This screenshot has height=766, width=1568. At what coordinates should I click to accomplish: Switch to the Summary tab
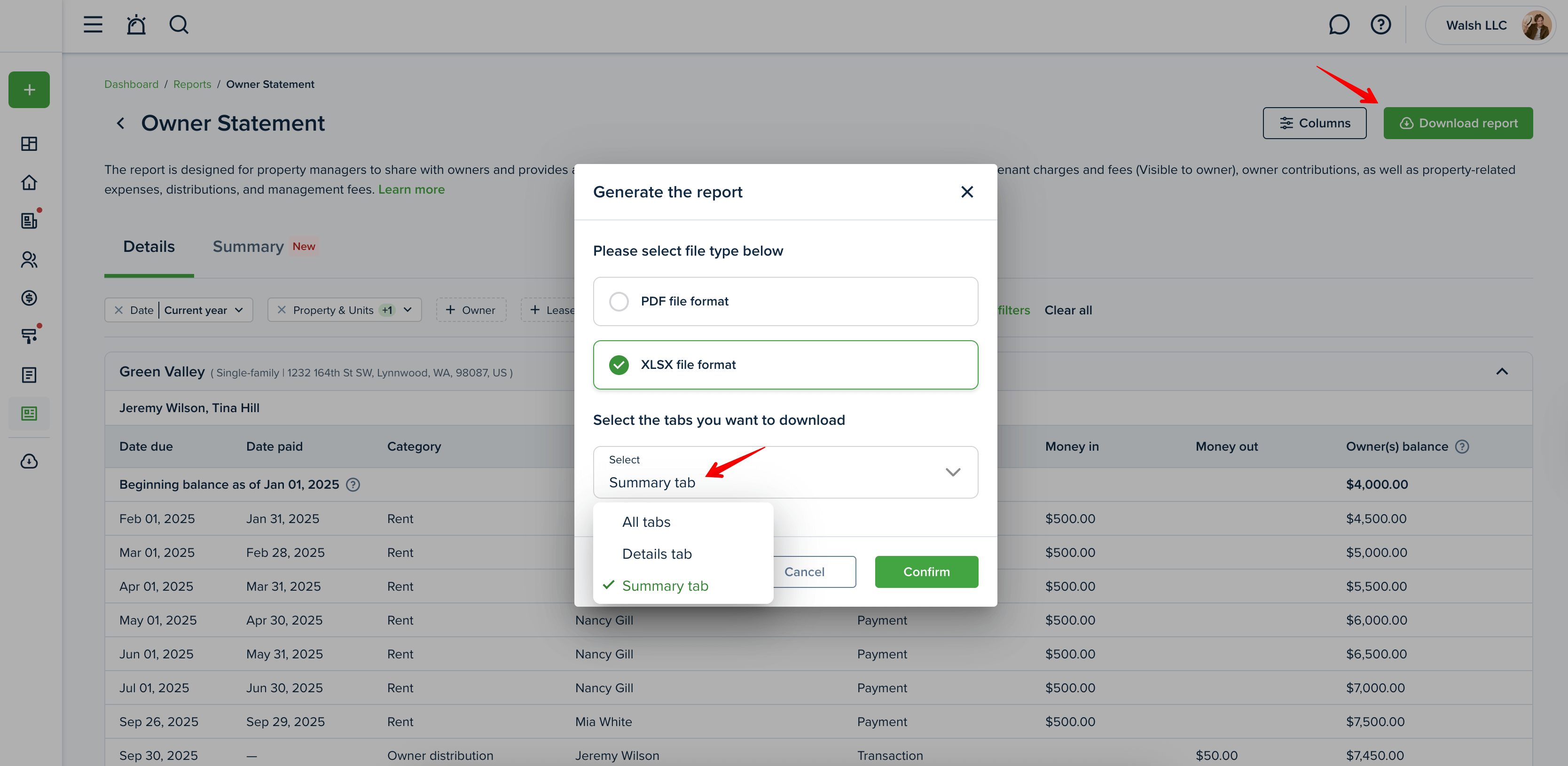(x=248, y=246)
